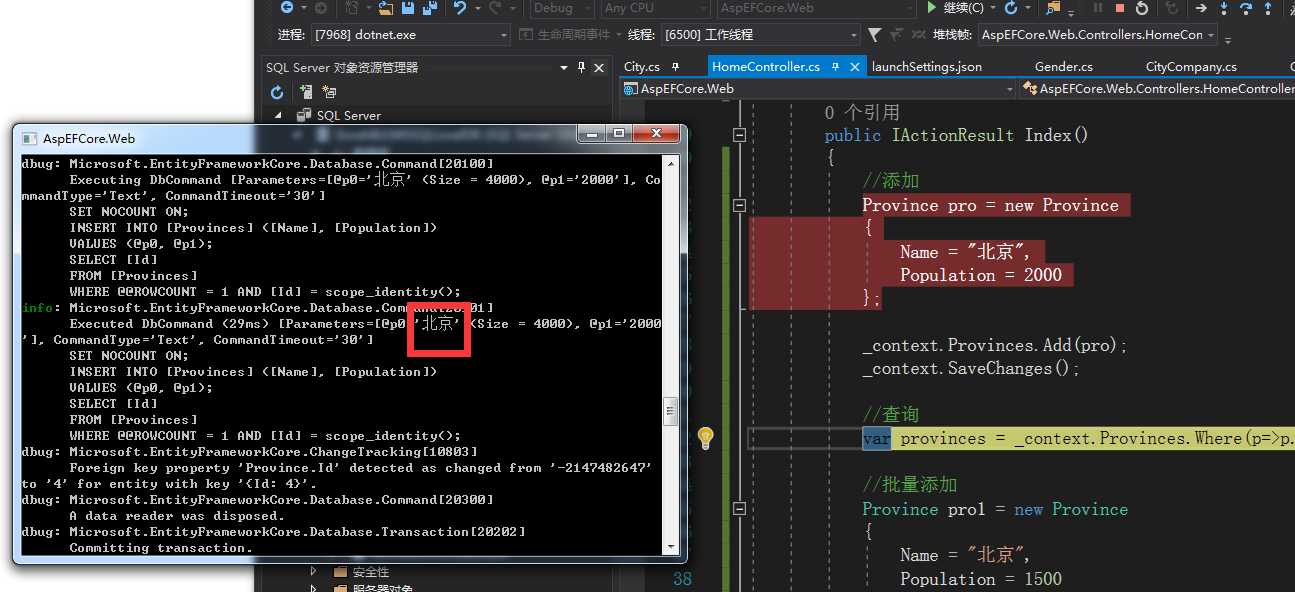Open SQL Server panel window options dropdown

point(563,67)
